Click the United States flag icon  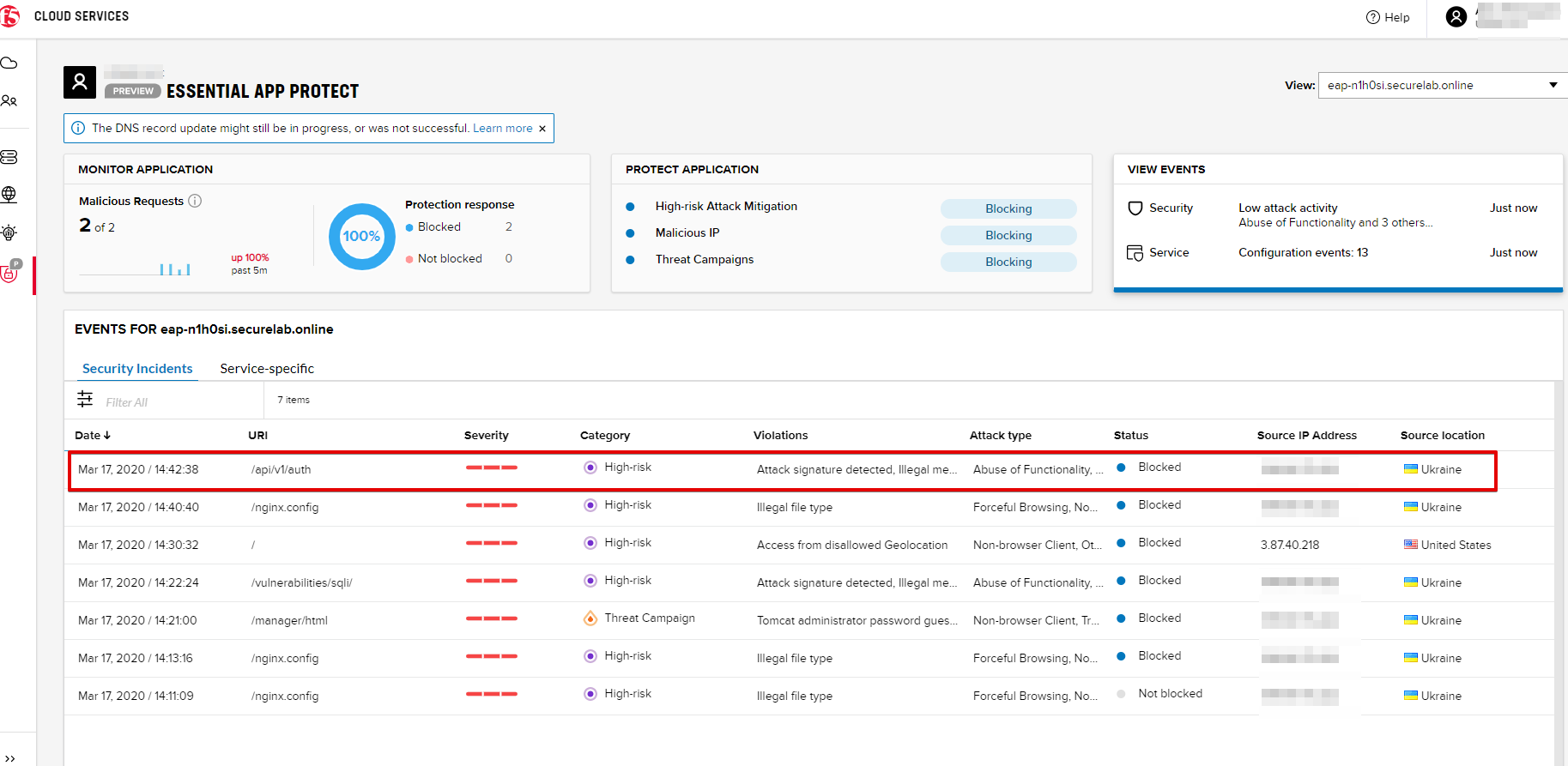[1410, 545]
